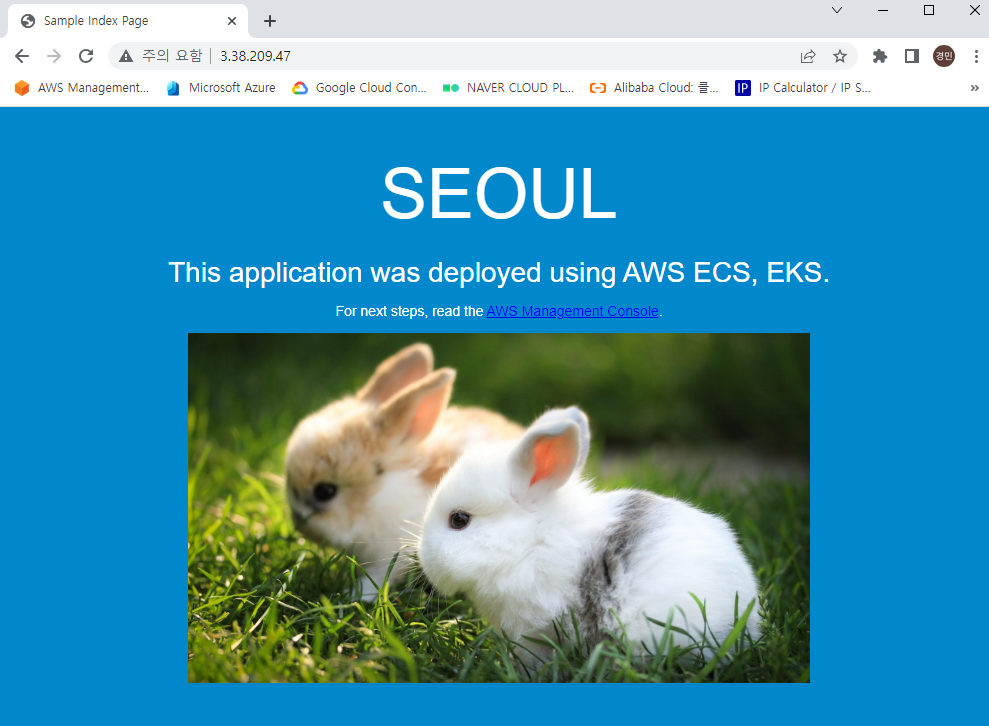This screenshot has width=989, height=726.
Task: Open the AWS Management bookmark
Action: [82, 88]
